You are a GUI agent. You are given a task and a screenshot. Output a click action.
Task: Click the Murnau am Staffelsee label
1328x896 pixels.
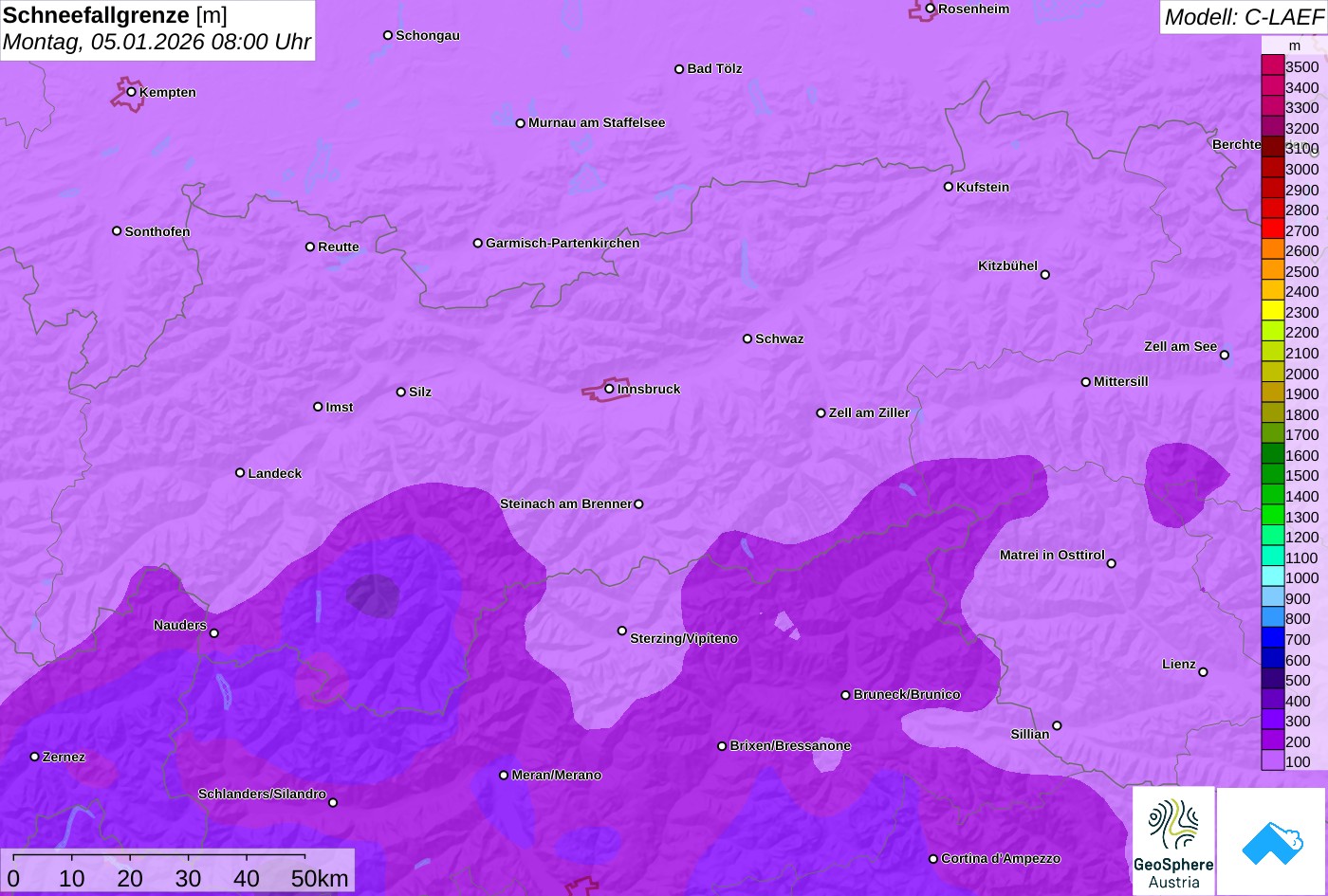tap(597, 122)
